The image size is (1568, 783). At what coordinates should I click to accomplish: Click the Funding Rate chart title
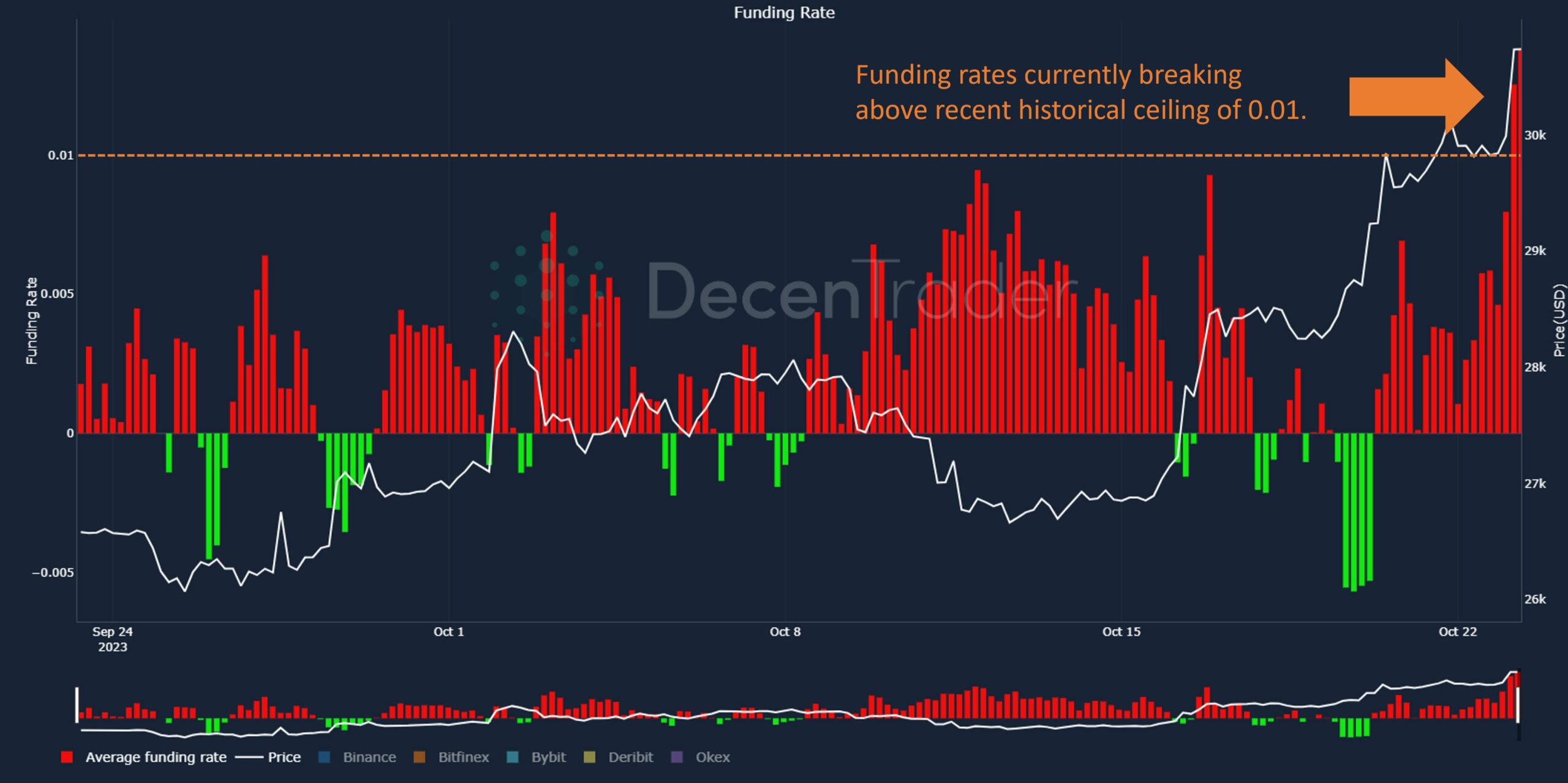click(x=785, y=12)
